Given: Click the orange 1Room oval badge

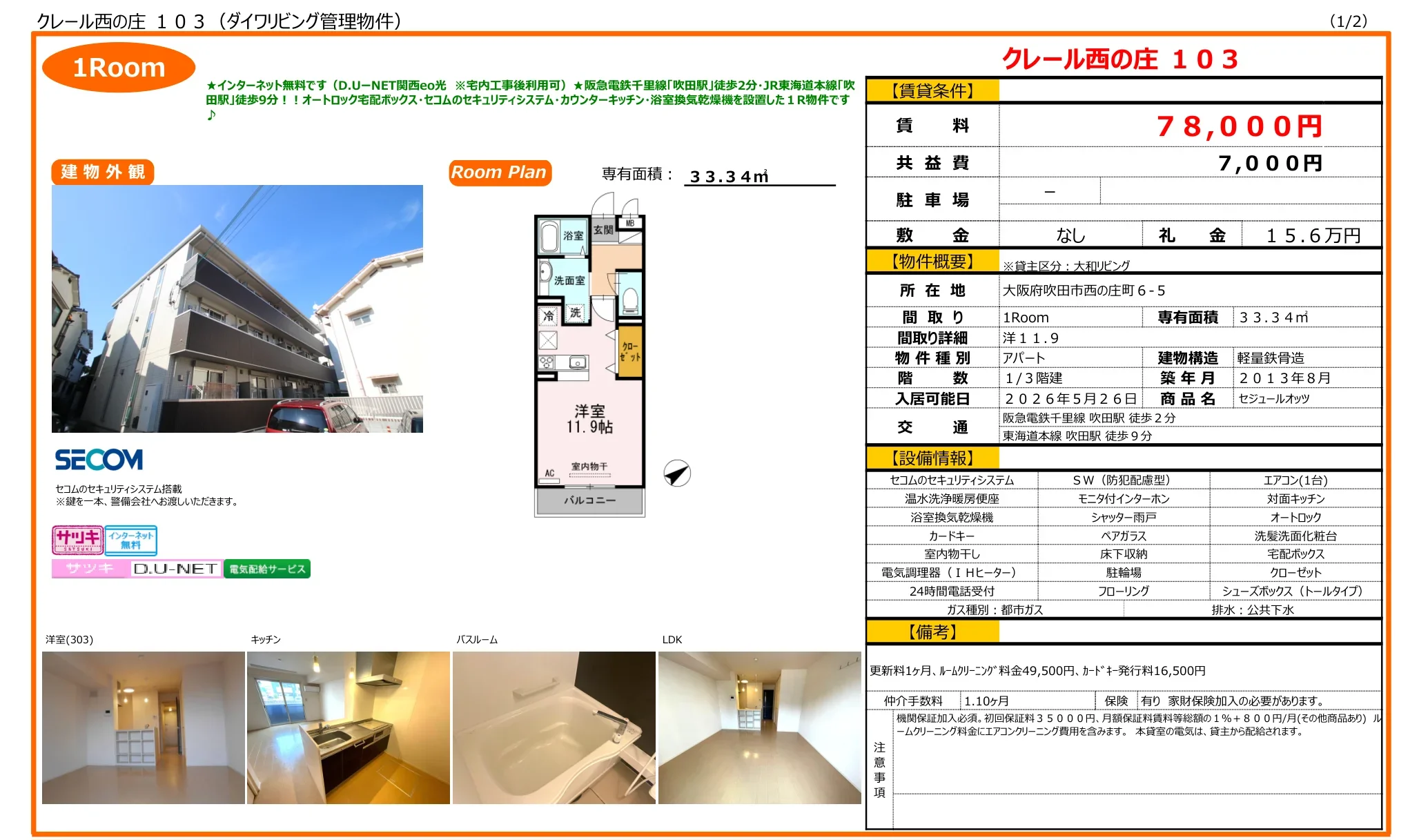Looking at the screenshot, I should pos(119,67).
